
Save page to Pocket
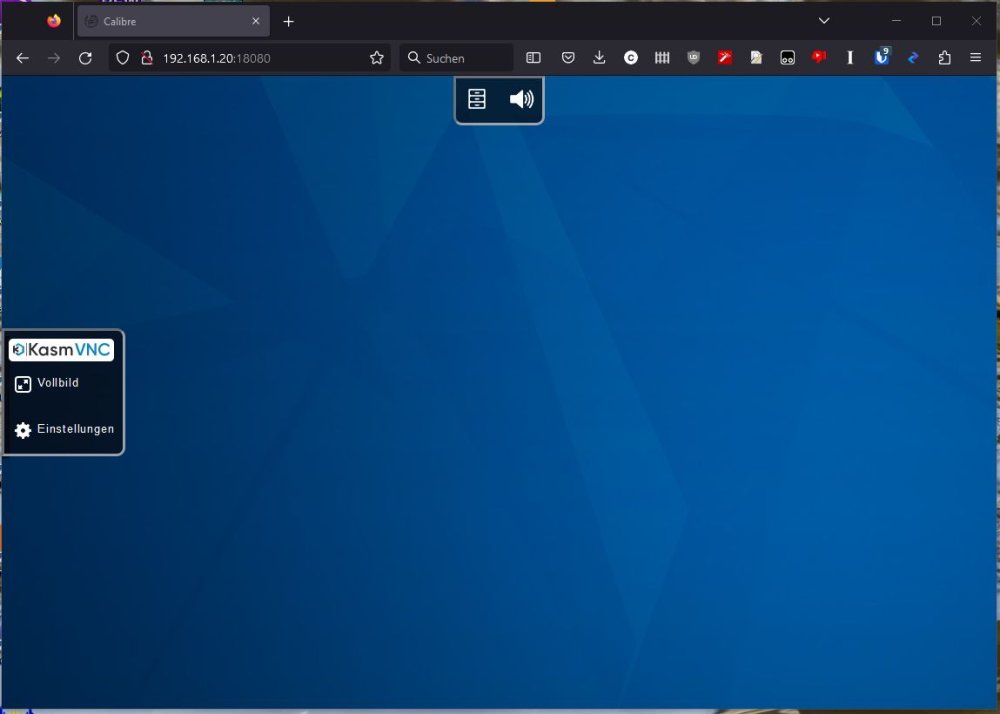[568, 58]
